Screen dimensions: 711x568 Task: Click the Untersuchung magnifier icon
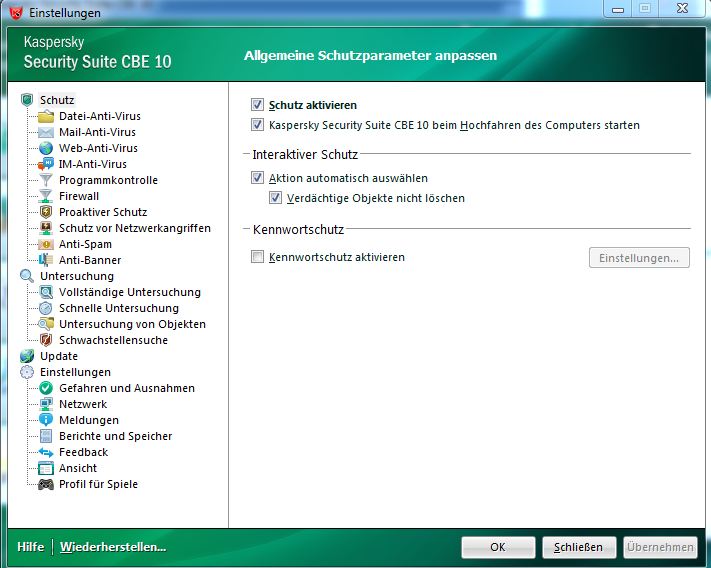click(x=27, y=276)
